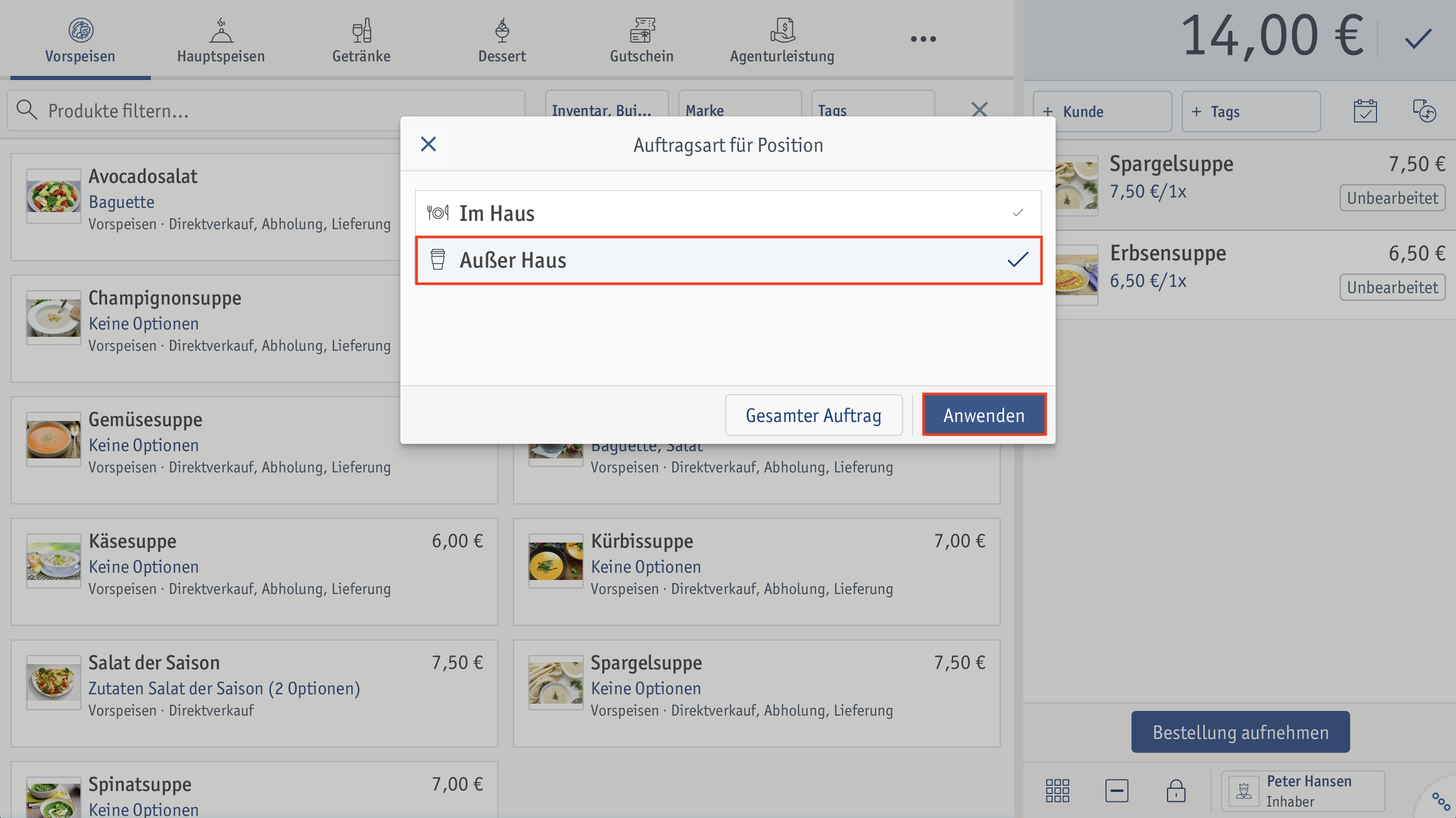This screenshot has width=1456, height=818.
Task: Open the settings gears icon in corner
Action: tap(1440, 801)
